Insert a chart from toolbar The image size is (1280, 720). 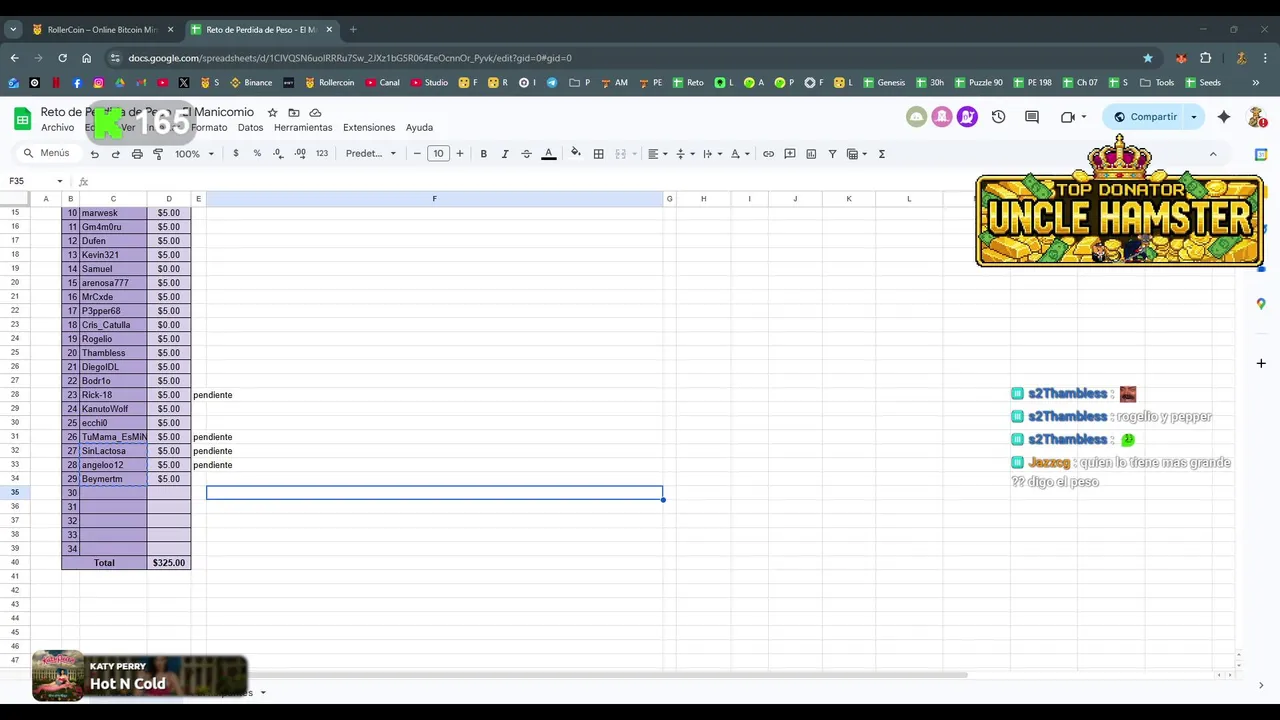pos(811,154)
